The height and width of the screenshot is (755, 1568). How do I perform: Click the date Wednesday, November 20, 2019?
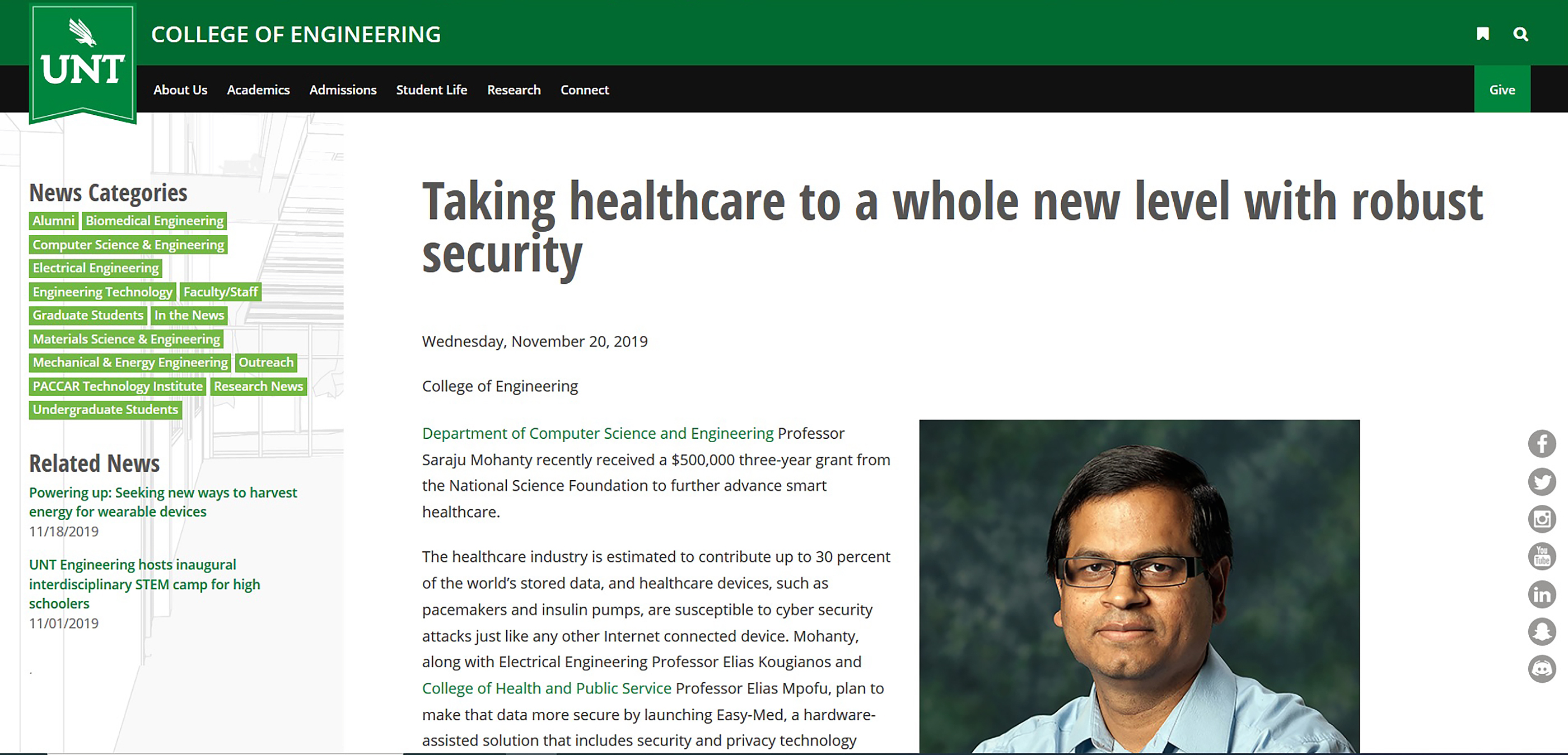tap(534, 341)
